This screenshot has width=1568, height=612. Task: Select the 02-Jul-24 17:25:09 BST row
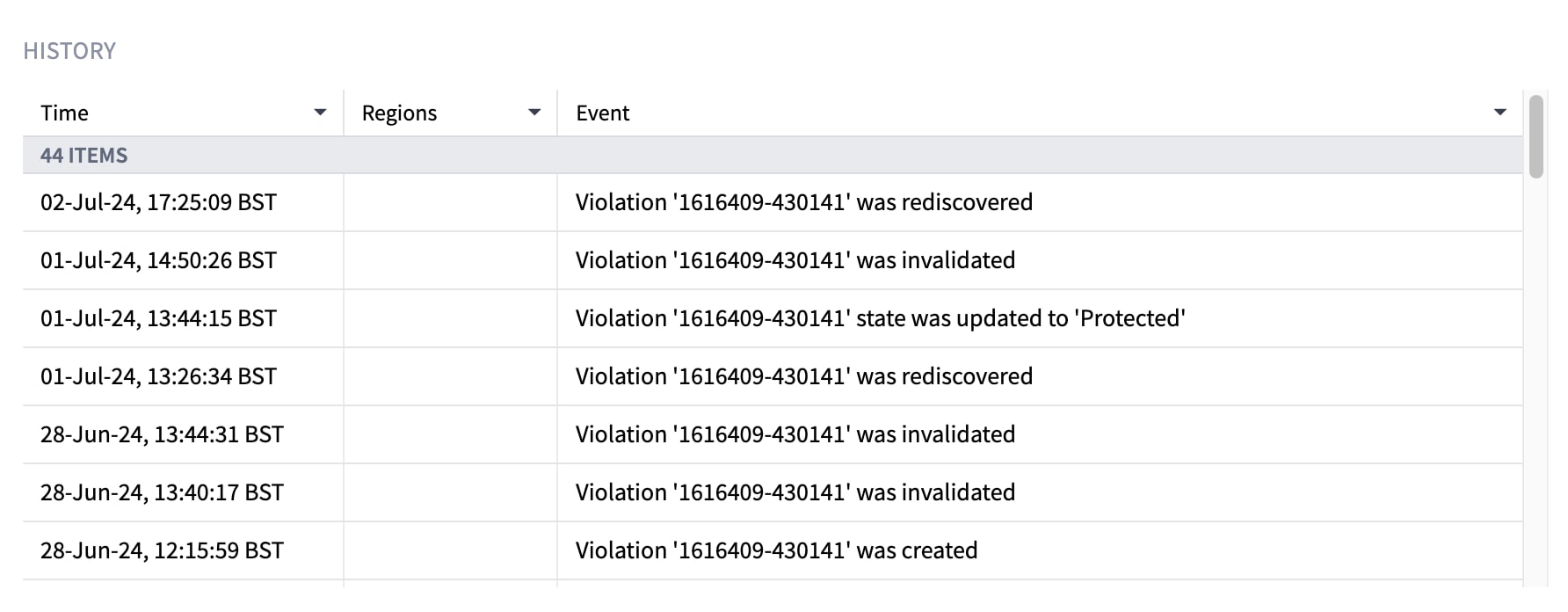pos(773,202)
